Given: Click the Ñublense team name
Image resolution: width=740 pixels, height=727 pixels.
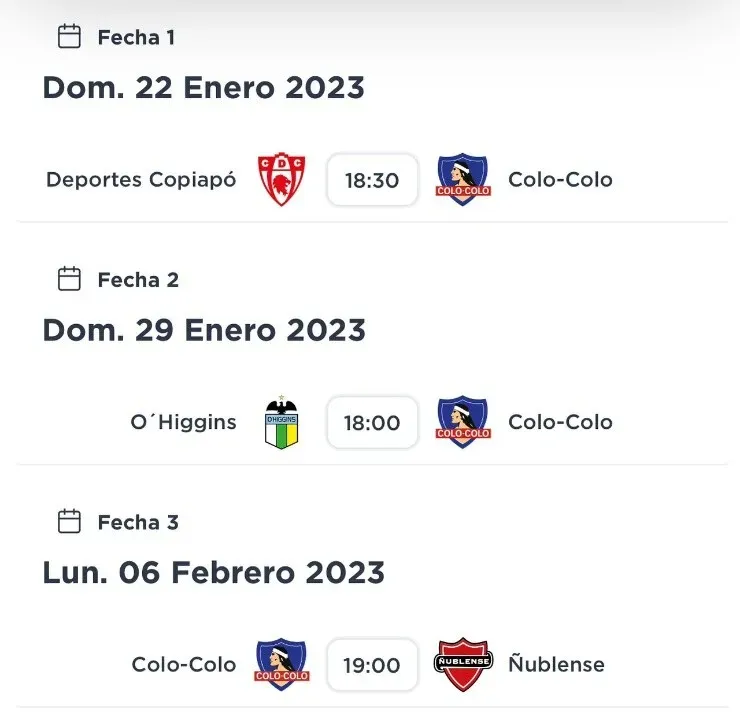Looking at the screenshot, I should [556, 665].
